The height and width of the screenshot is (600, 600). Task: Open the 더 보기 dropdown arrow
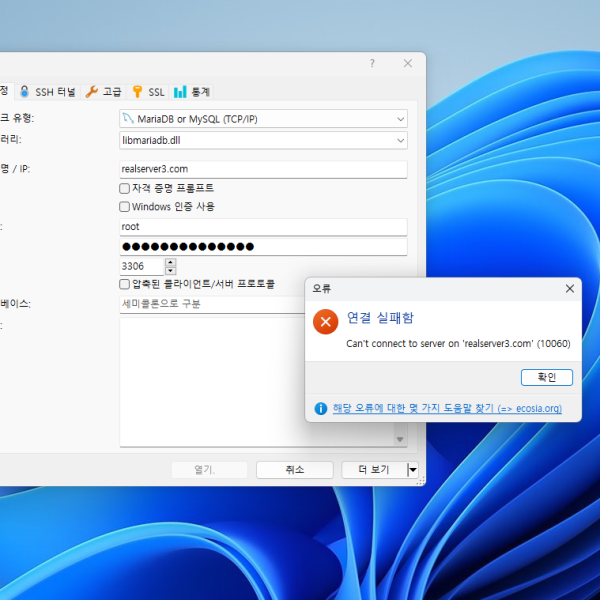(x=413, y=470)
